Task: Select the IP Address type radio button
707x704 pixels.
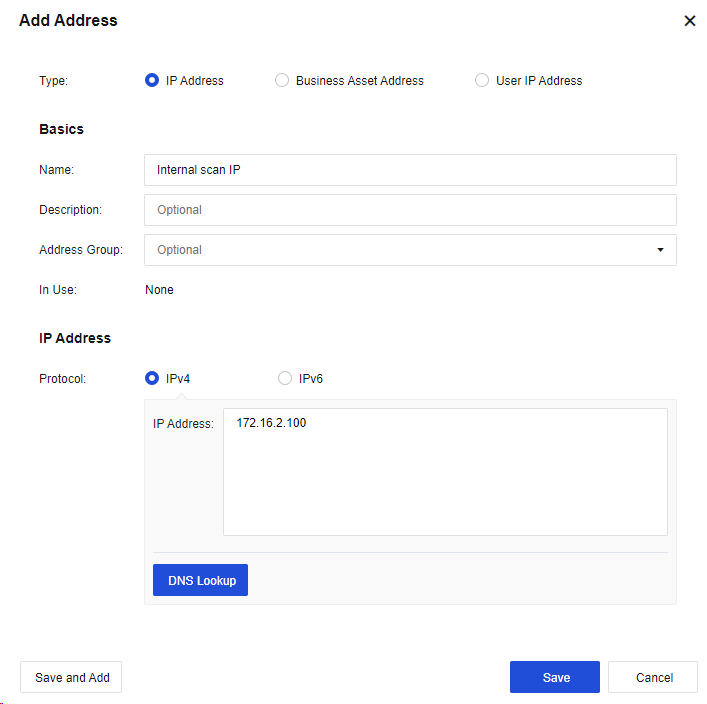Action: click(x=152, y=81)
